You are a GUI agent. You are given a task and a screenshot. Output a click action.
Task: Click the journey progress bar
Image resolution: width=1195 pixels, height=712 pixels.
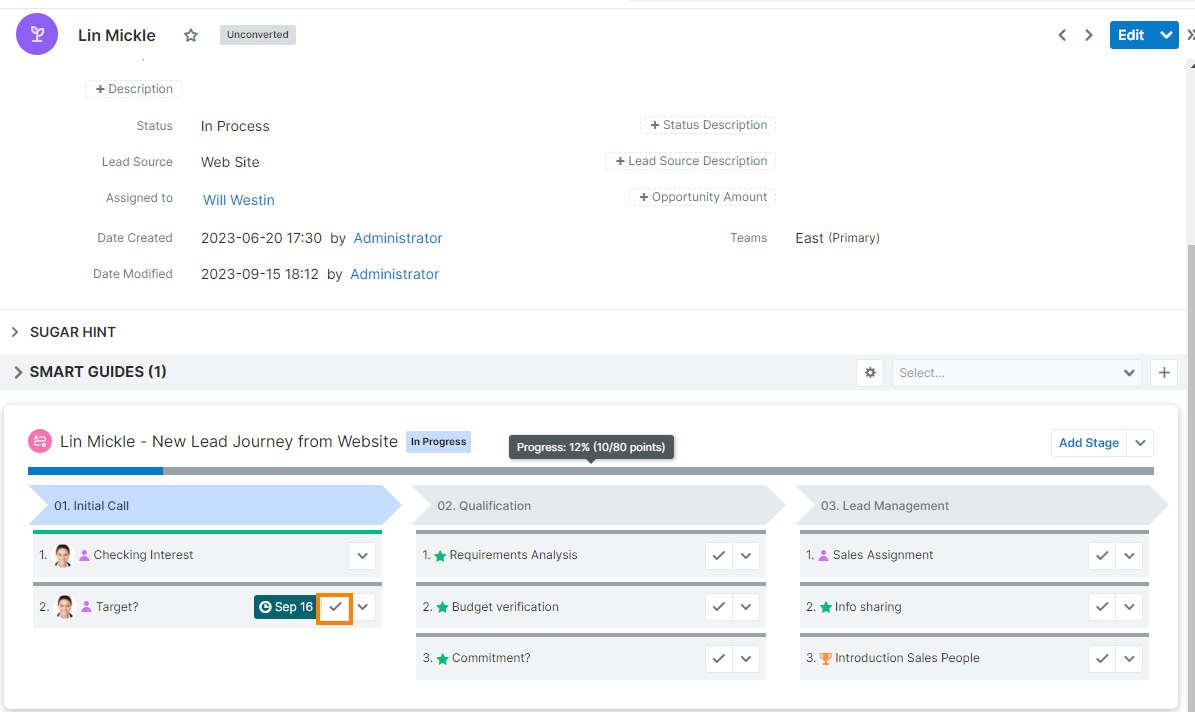[x=590, y=471]
